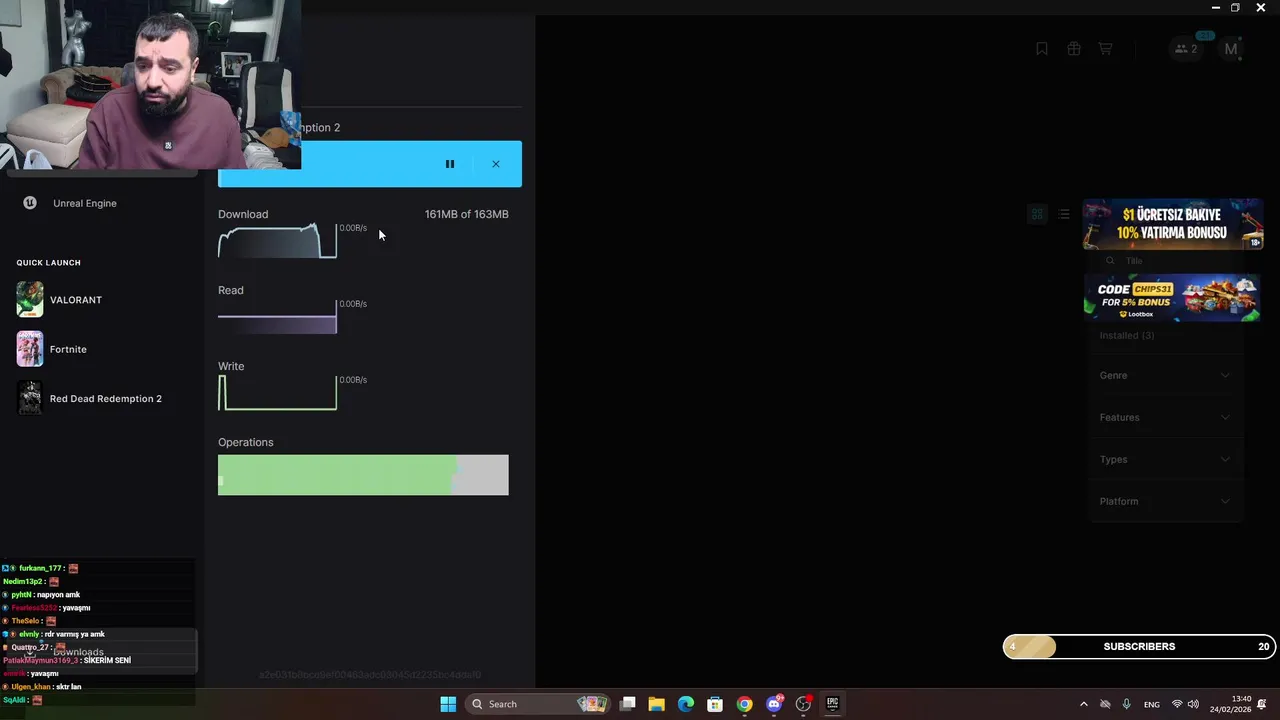
Task: Click the Title search field
Action: 1165,261
